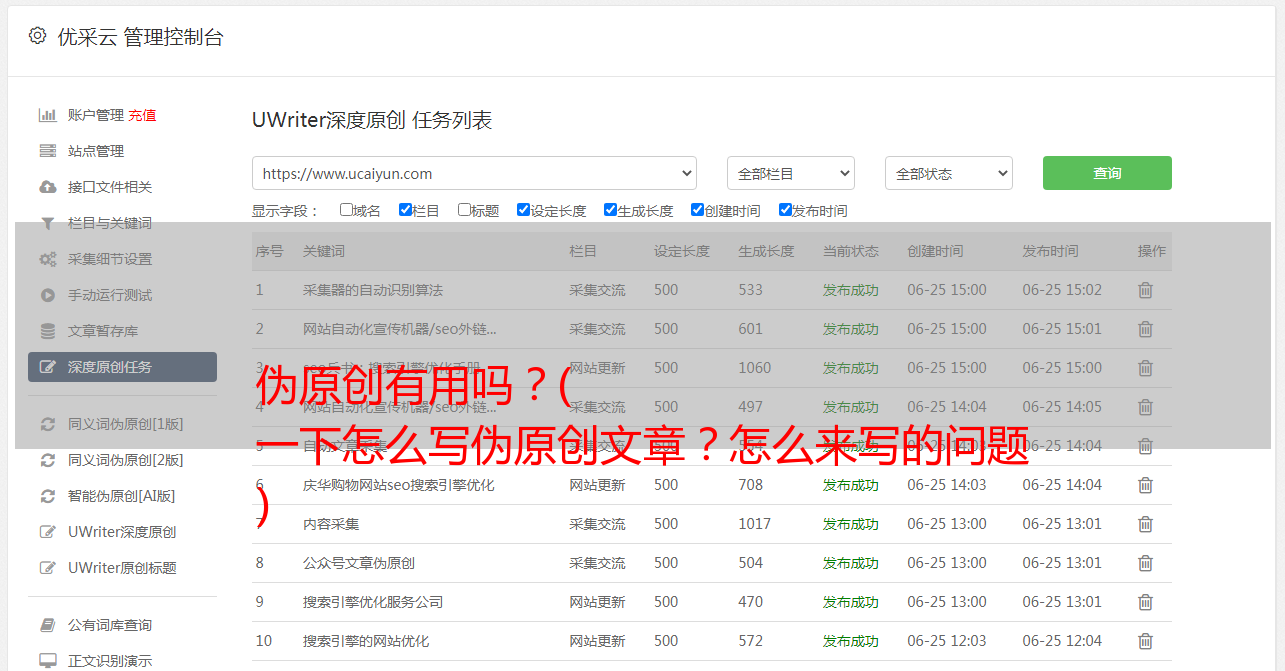Viewport: 1285px width, 671px height.
Task: Click the 发布时间 column header
Action: click(1050, 251)
